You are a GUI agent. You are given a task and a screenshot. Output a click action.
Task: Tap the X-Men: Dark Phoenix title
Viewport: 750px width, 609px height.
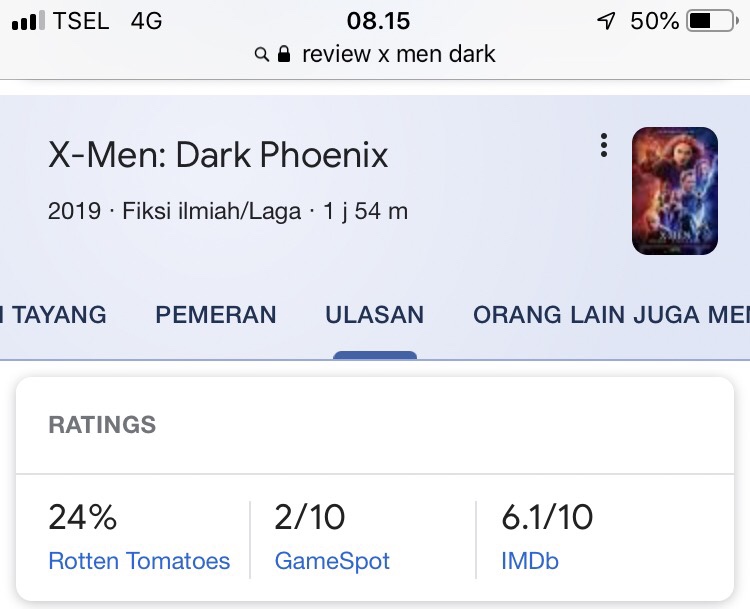(218, 155)
